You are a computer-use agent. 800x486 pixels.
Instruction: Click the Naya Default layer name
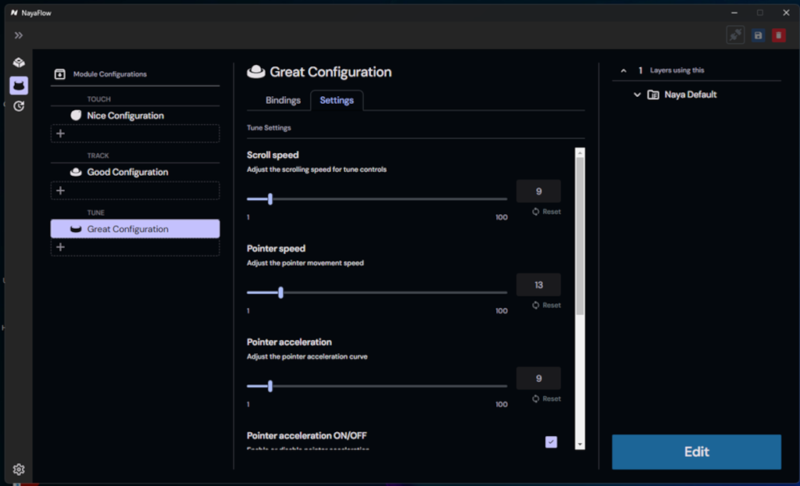[x=690, y=94]
